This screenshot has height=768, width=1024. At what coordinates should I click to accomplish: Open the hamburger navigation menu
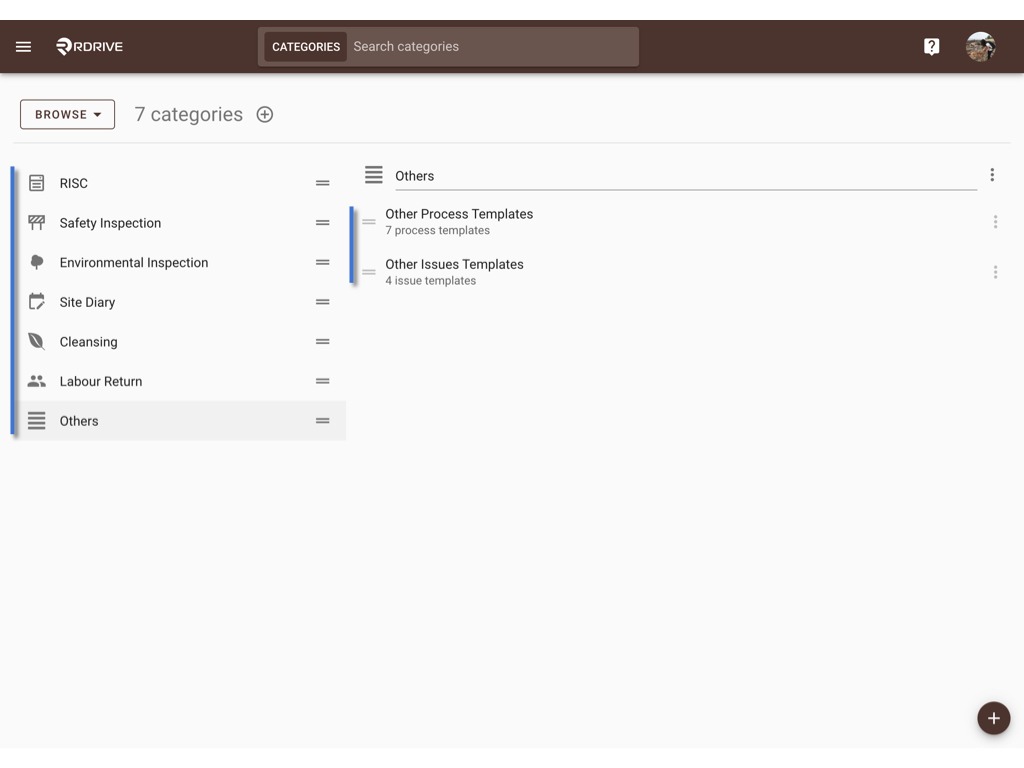click(x=24, y=46)
